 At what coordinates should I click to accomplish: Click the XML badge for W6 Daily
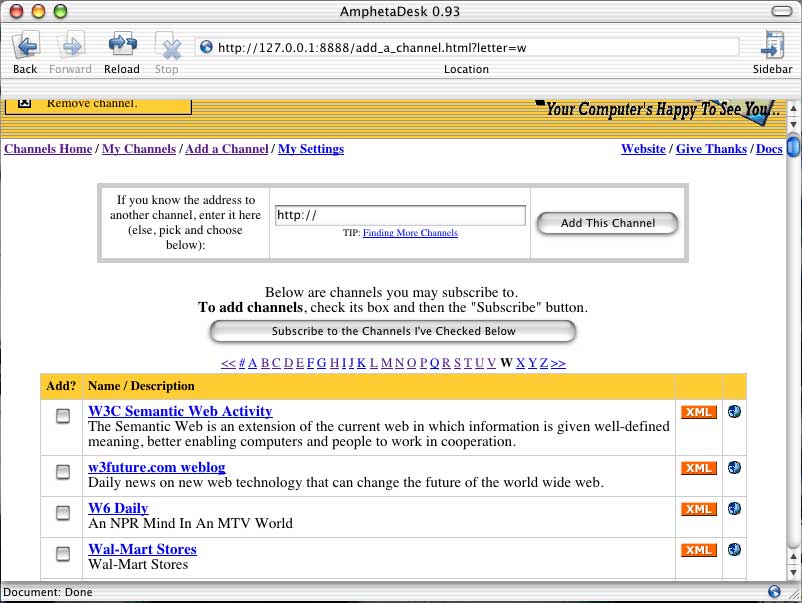(x=699, y=509)
